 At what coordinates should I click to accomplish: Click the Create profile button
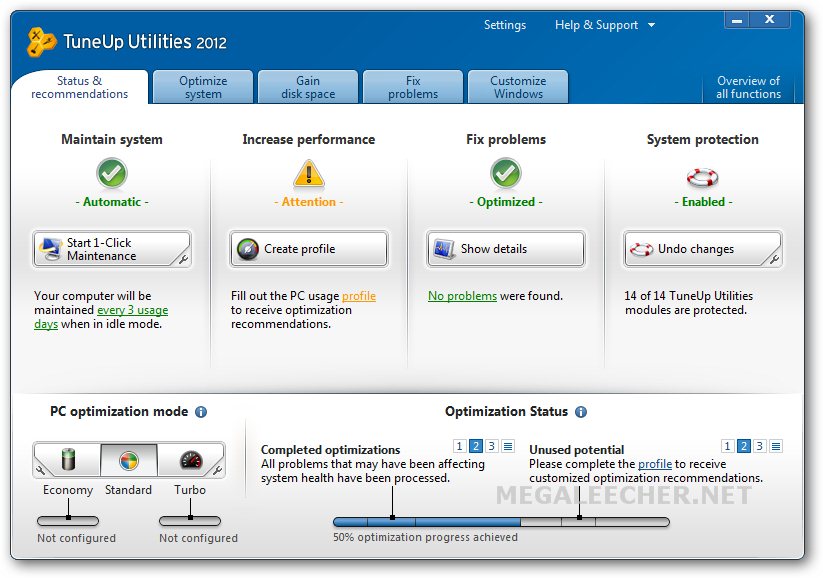tap(309, 249)
